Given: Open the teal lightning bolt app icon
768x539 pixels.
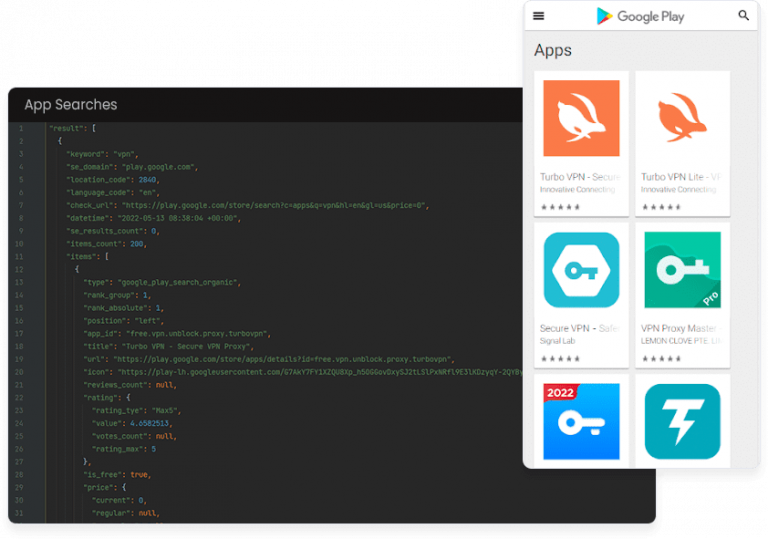Looking at the screenshot, I should (x=682, y=421).
